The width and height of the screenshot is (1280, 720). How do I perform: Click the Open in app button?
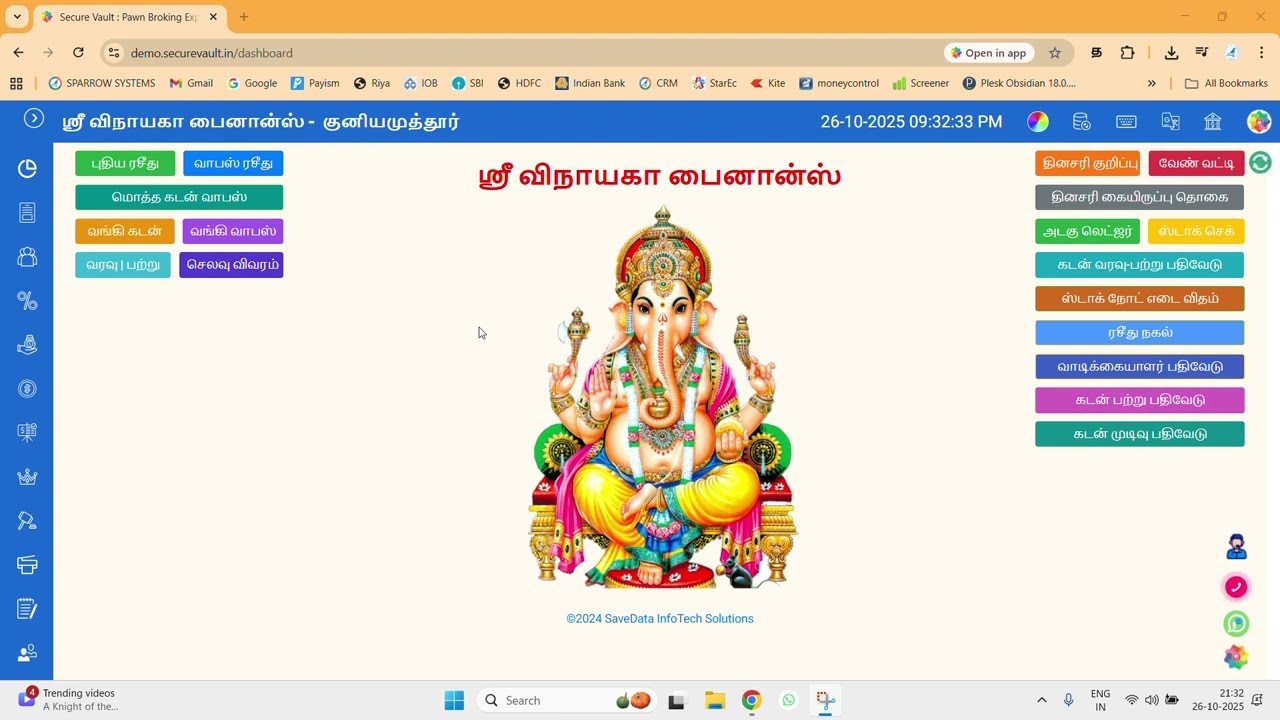tap(988, 53)
